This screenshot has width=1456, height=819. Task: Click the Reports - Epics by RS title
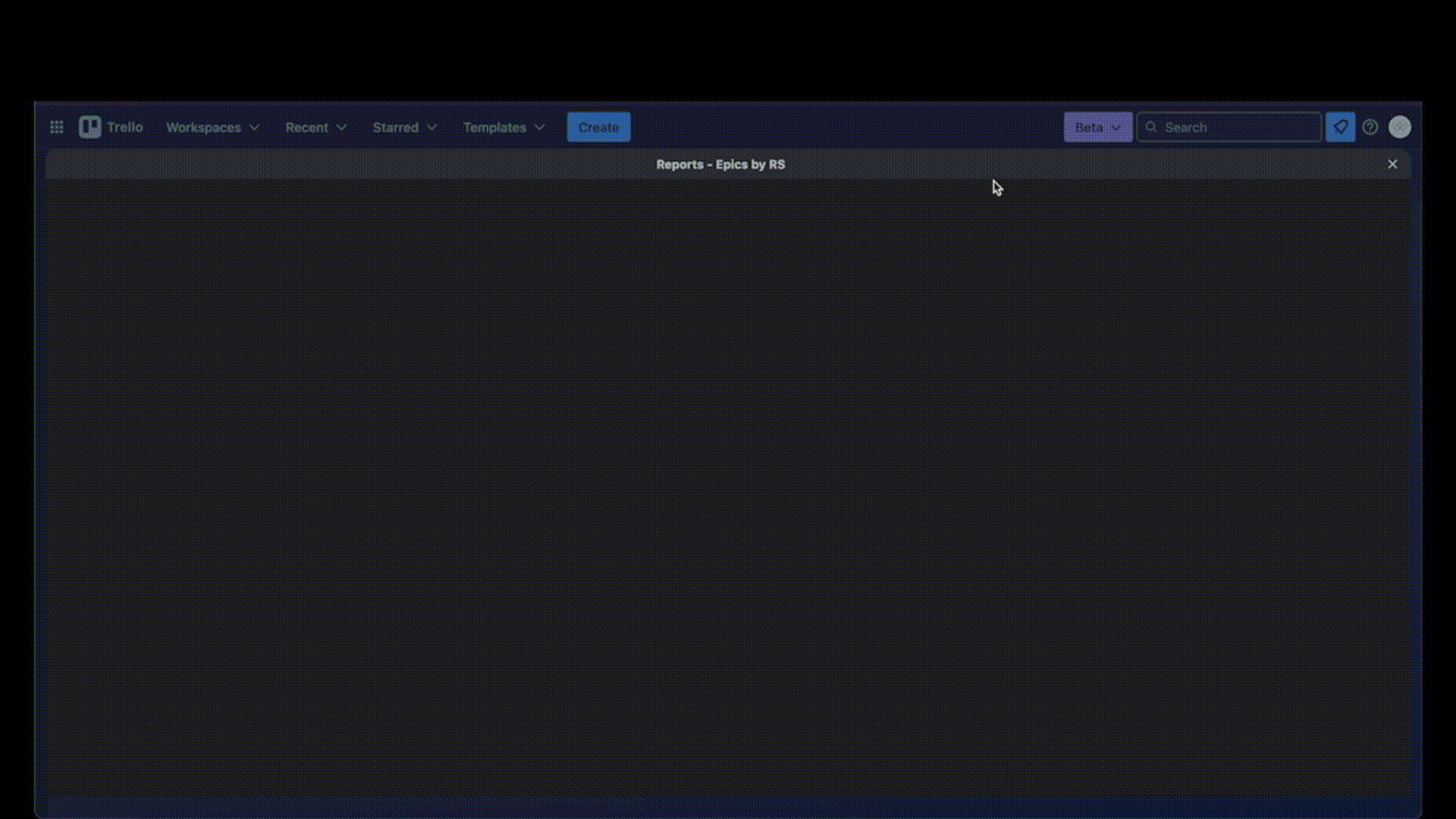[720, 165]
